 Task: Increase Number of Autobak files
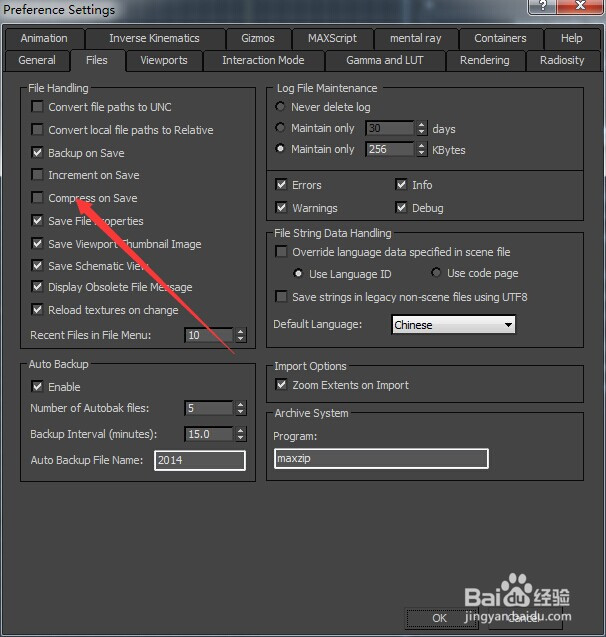241,404
